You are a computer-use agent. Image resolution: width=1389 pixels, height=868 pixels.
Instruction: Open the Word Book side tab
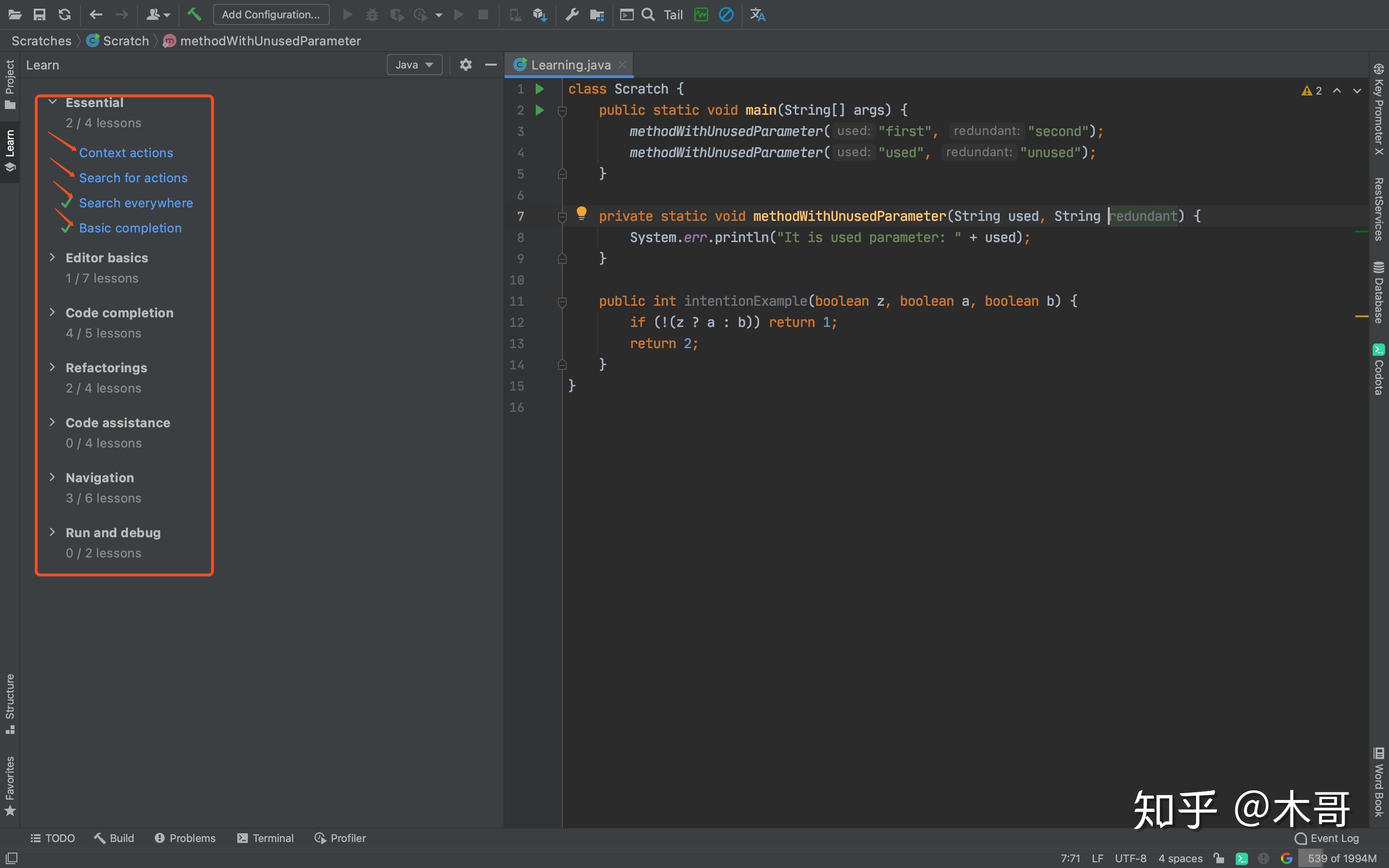(x=1379, y=782)
